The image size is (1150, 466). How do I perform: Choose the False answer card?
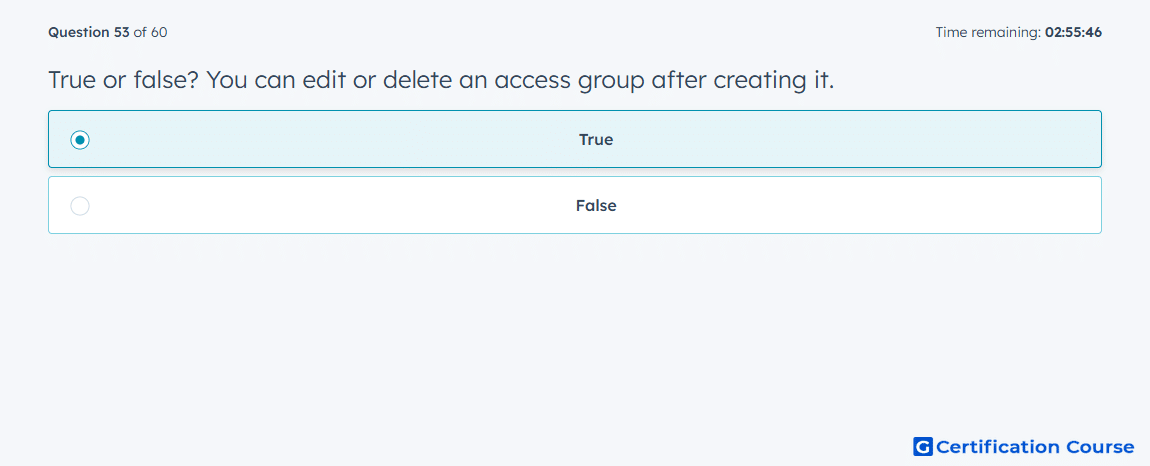575,205
